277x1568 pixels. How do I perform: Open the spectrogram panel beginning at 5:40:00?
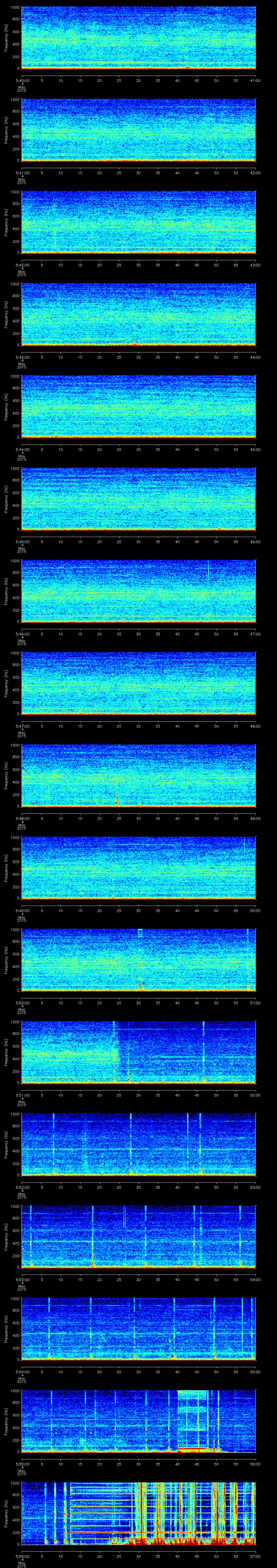click(x=138, y=38)
